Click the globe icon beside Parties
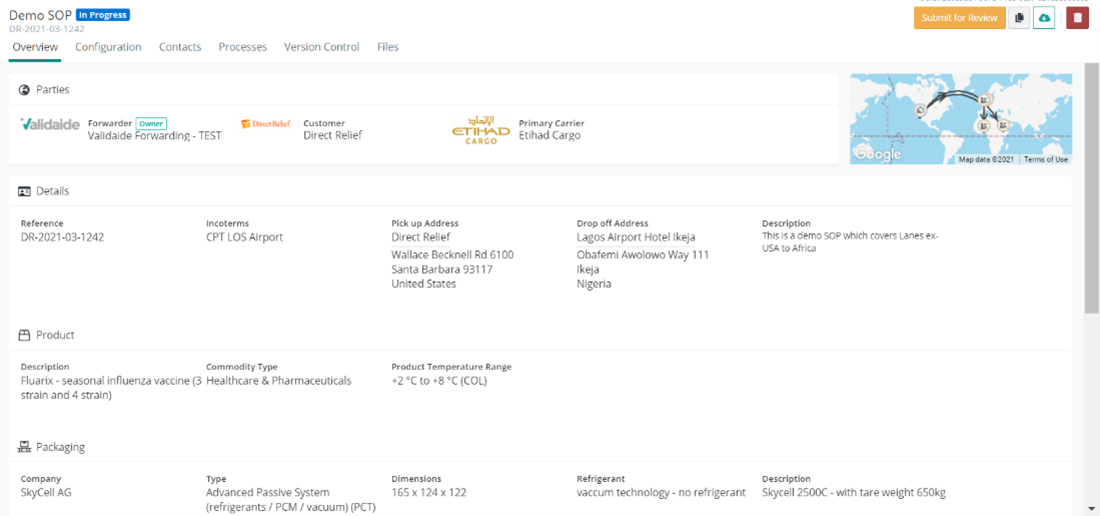This screenshot has width=1100, height=516. (24, 90)
